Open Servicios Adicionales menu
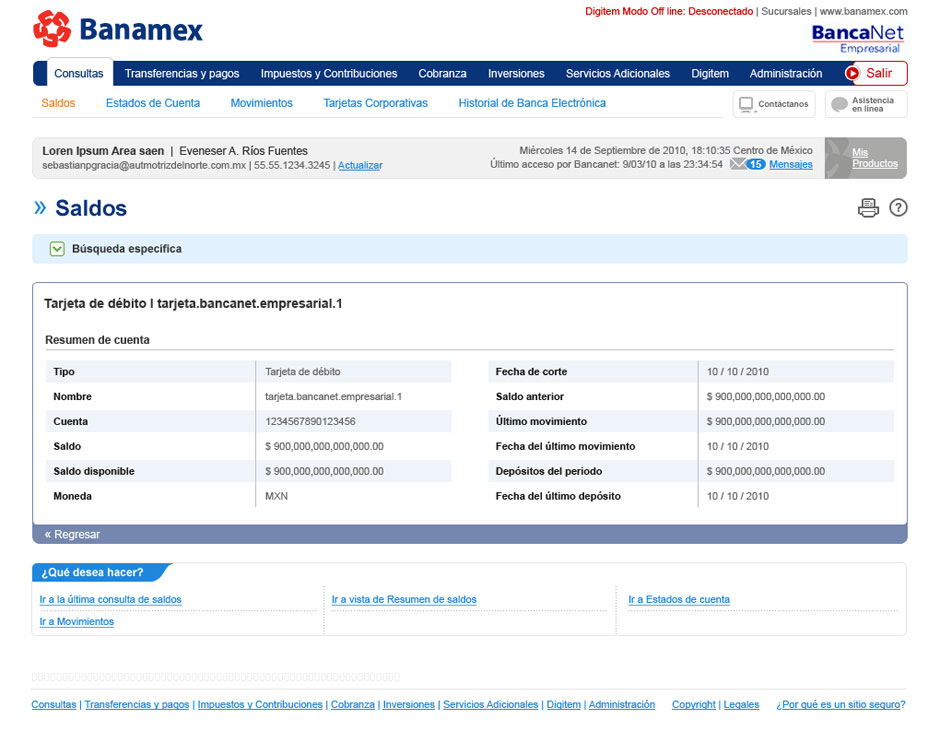 tap(617, 73)
